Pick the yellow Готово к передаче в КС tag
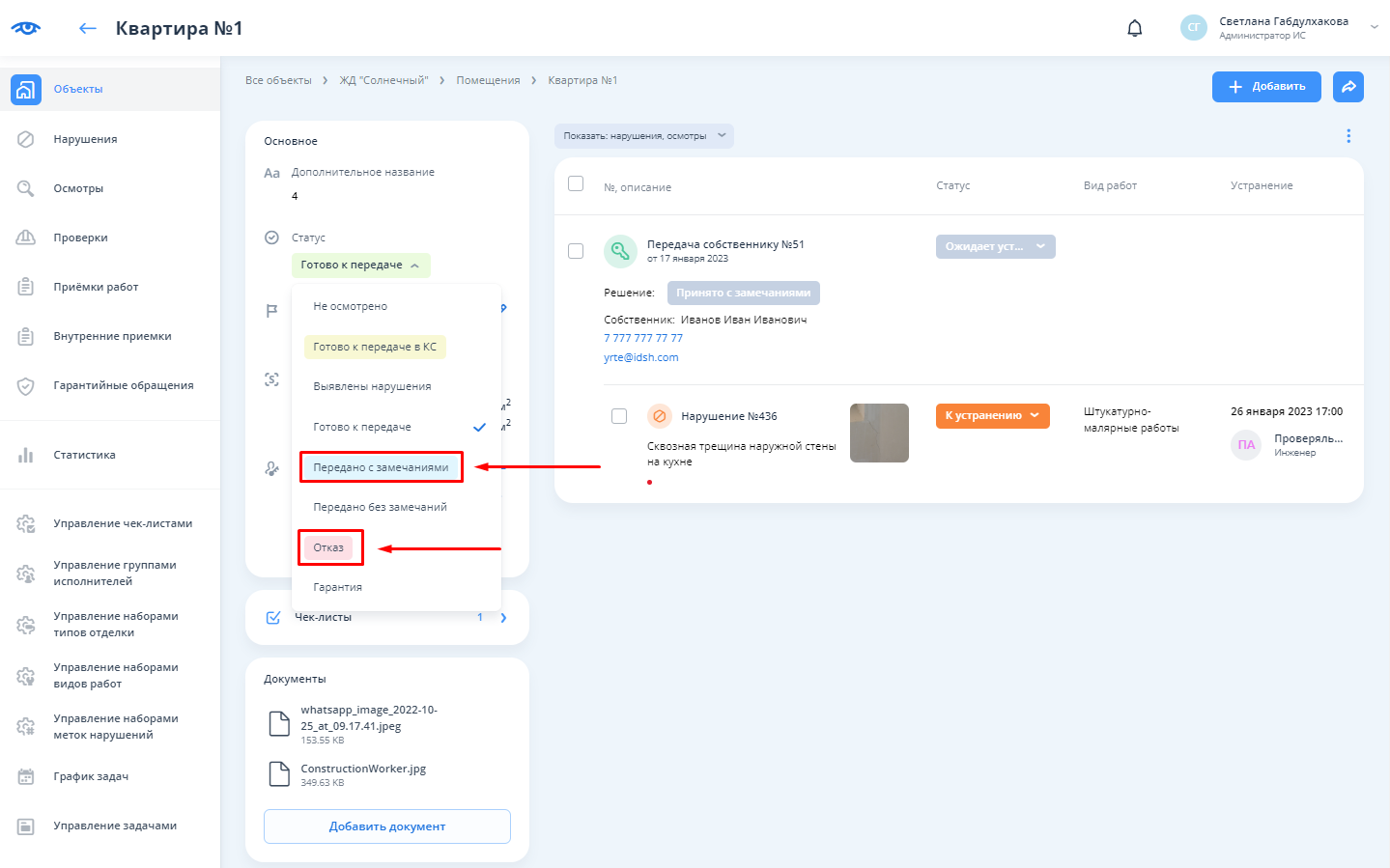The height and width of the screenshot is (868, 1390). (375, 347)
